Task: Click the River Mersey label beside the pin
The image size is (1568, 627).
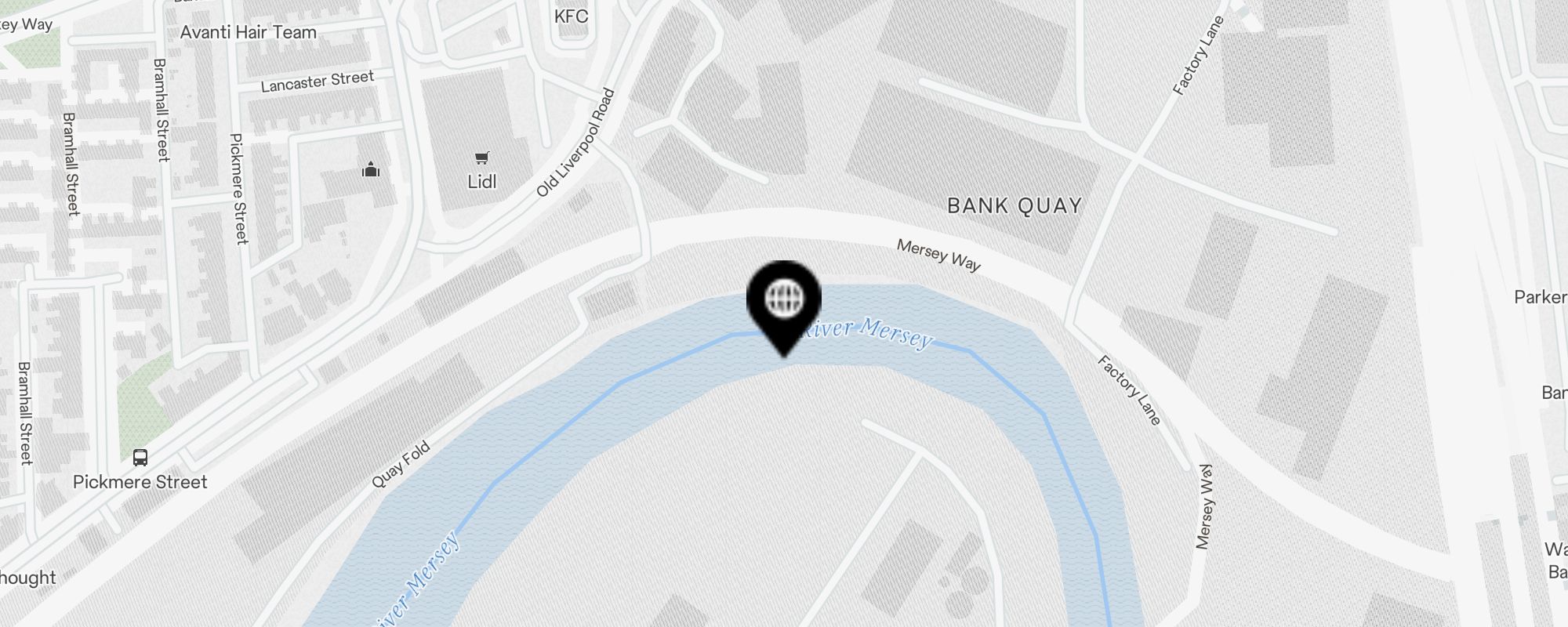Action: click(x=866, y=330)
